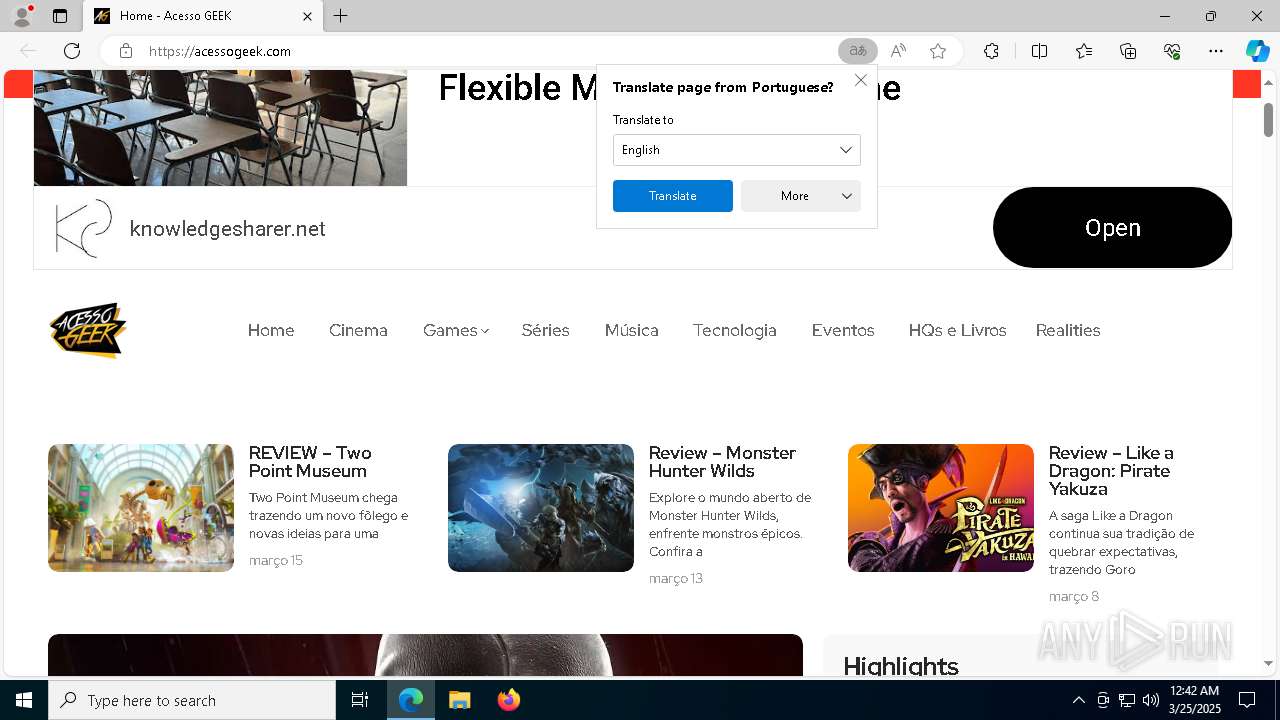Expand the Translate to language dropdown
The height and width of the screenshot is (720, 1280).
point(737,150)
